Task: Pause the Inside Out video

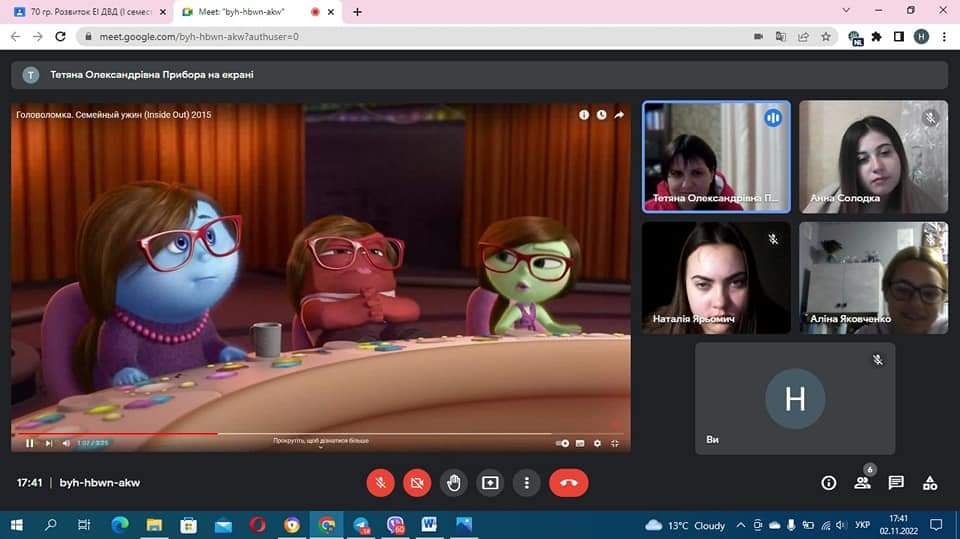Action: coord(29,443)
